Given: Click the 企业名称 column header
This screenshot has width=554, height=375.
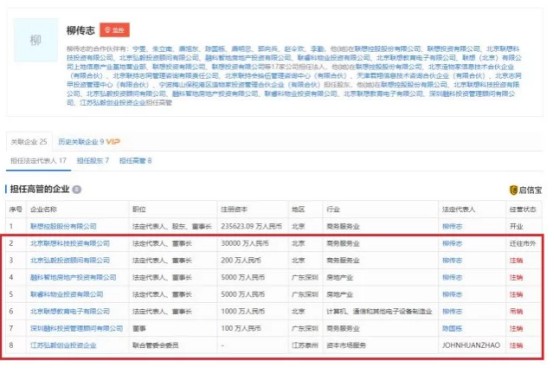Looking at the screenshot, I should (43, 209).
